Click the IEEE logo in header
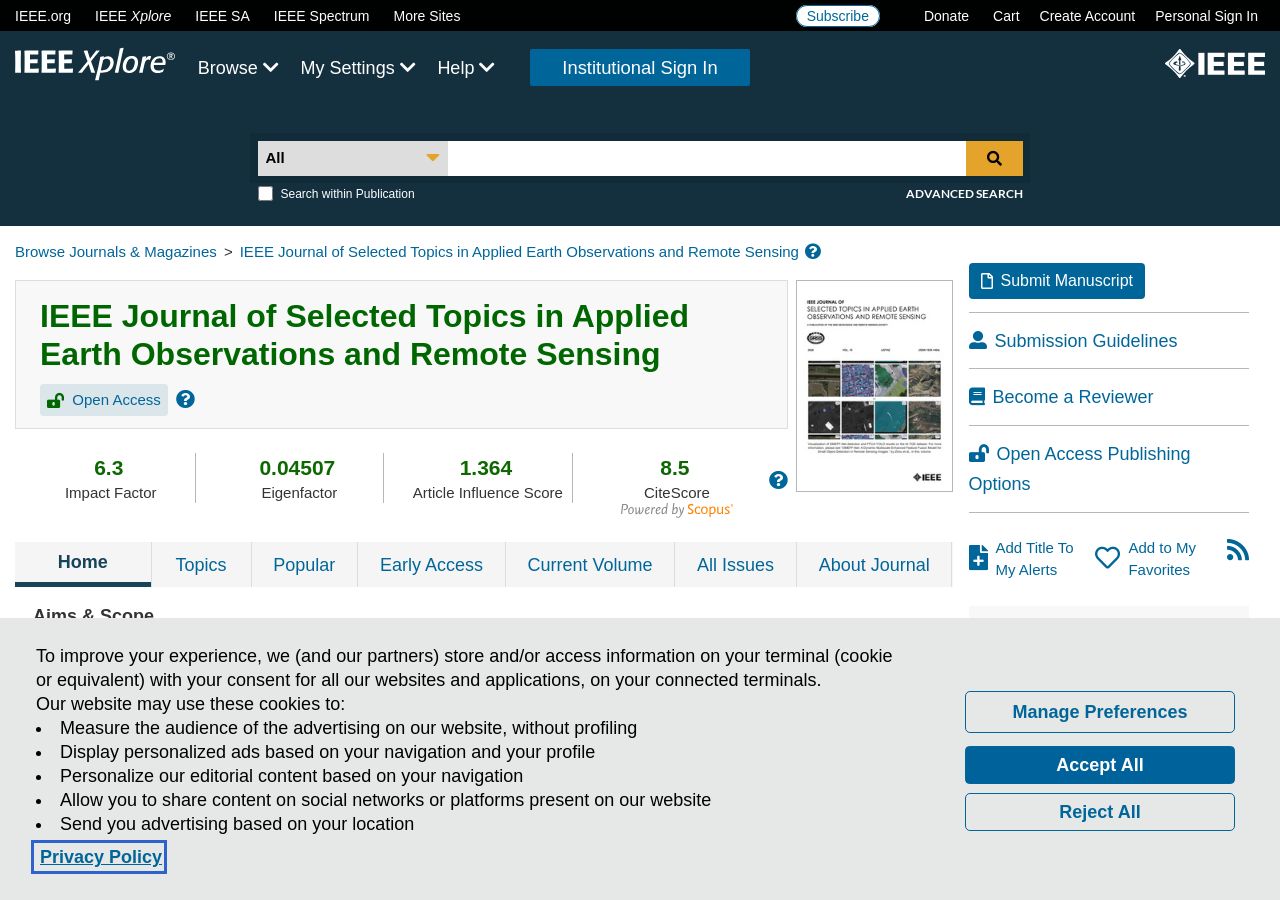 click(1215, 64)
